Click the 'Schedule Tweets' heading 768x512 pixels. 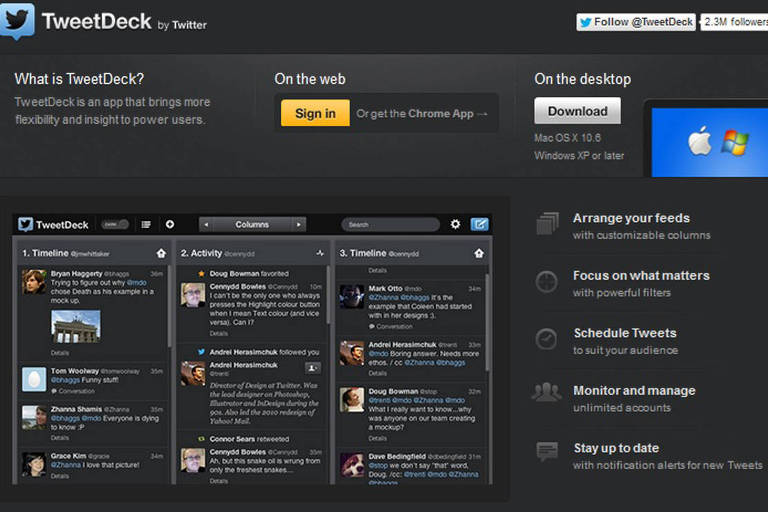point(625,333)
